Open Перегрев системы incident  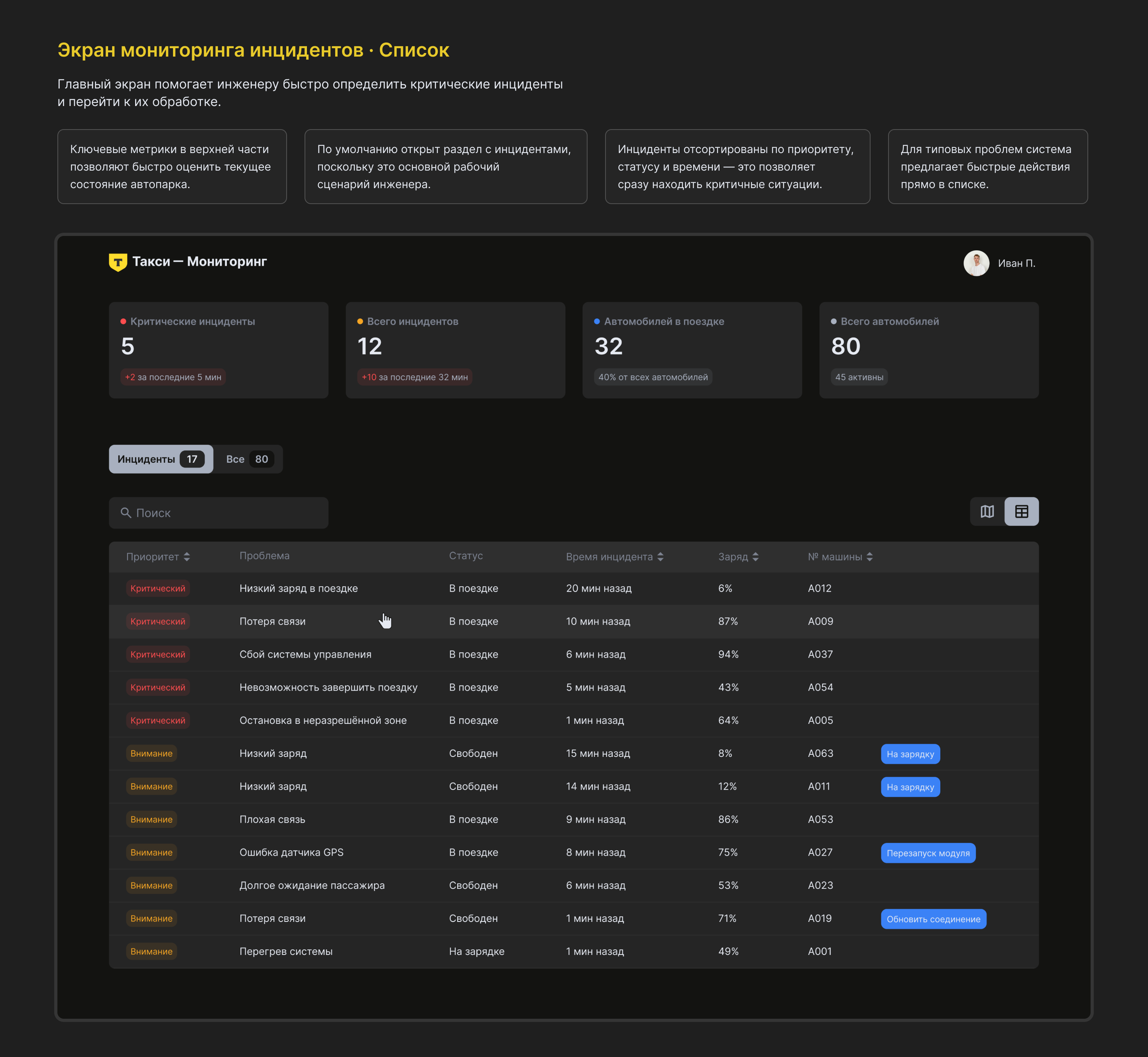pyautogui.click(x=574, y=952)
